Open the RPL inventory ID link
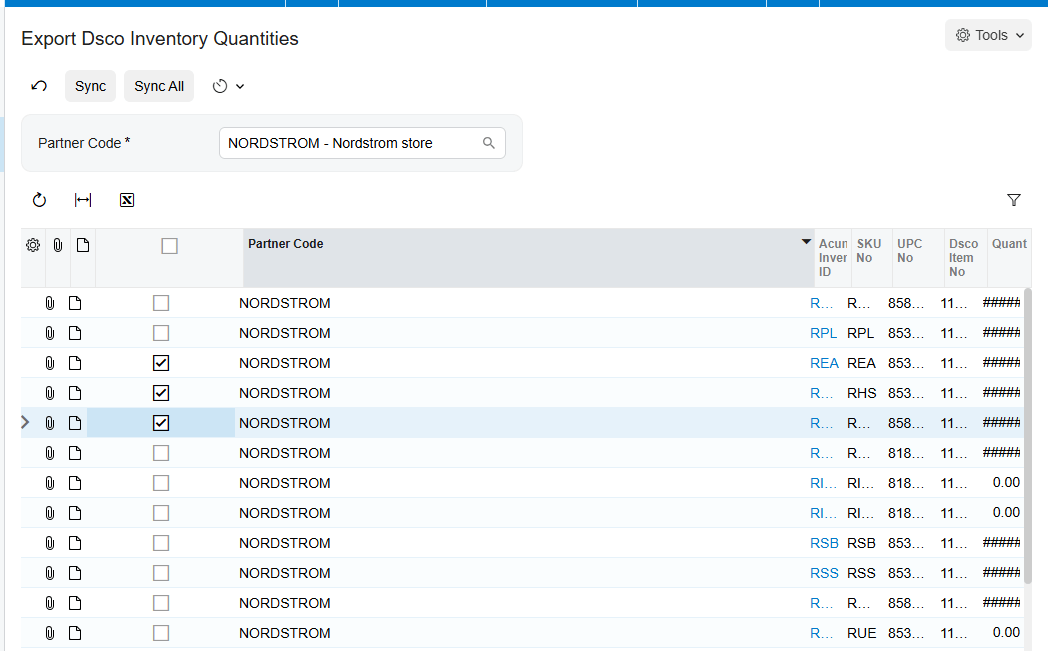Screen dimensions: 1048x651 click(823, 333)
